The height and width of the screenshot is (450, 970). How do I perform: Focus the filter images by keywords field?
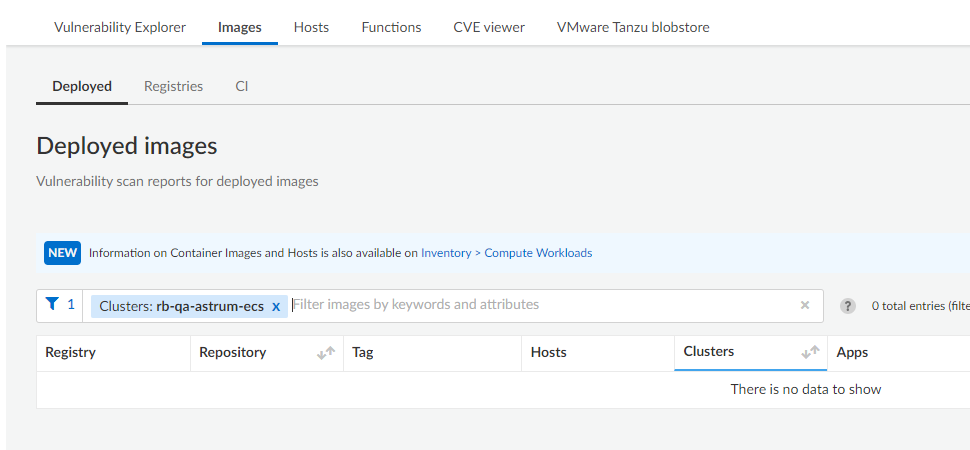(540, 305)
